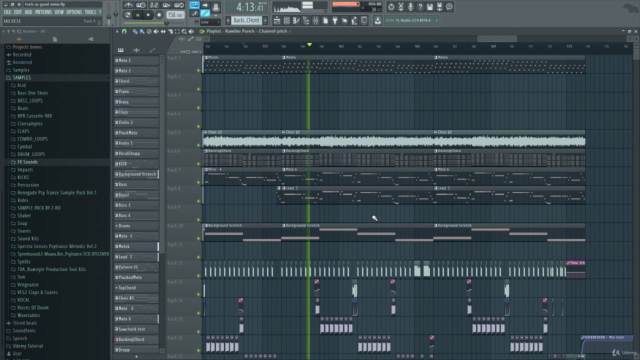This screenshot has width=640, height=360.
Task: Click next pattern arrow right of selector
Action: click(x=265, y=20)
